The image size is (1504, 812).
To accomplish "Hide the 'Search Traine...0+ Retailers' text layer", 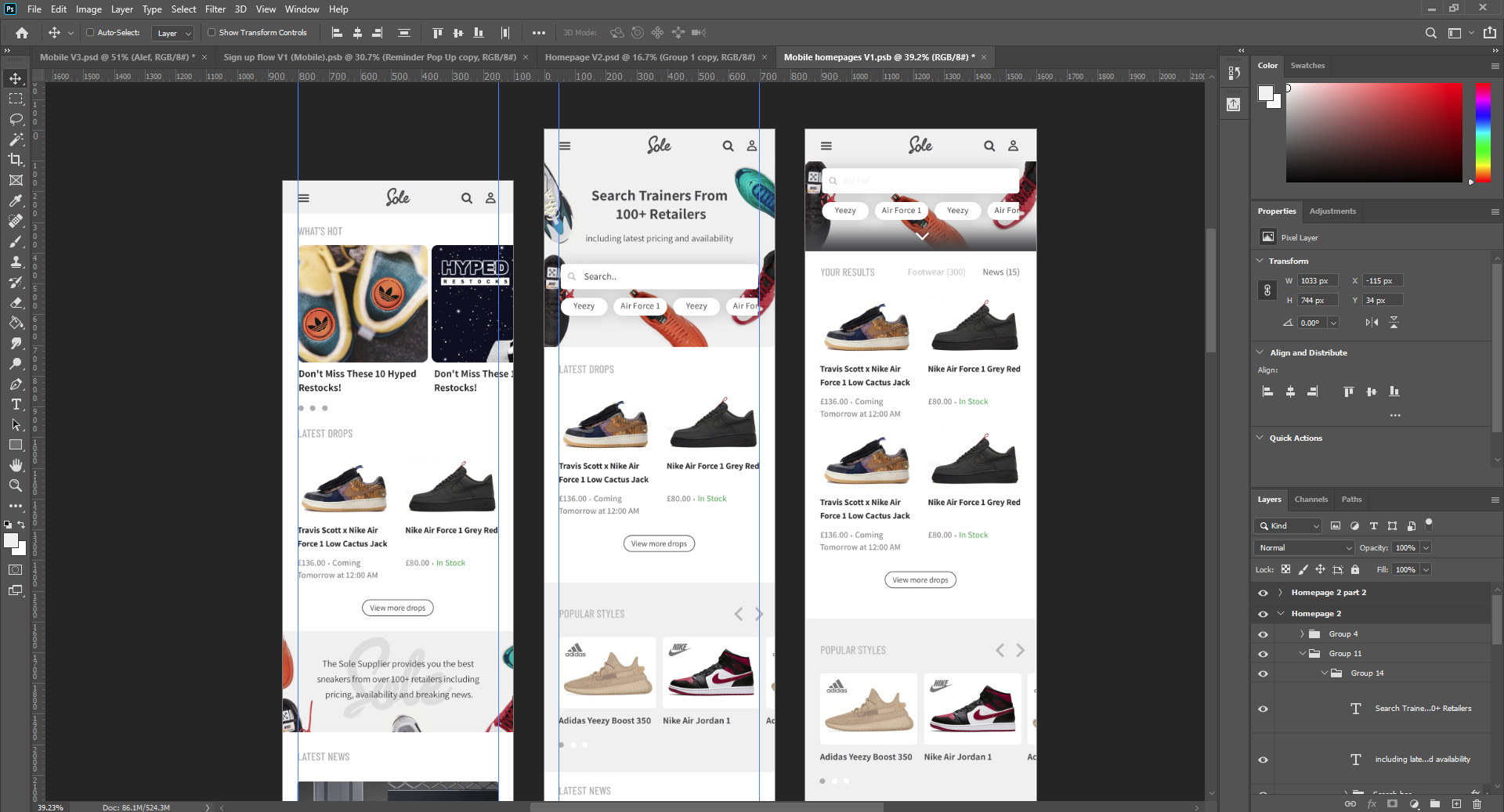I will coord(1263,709).
